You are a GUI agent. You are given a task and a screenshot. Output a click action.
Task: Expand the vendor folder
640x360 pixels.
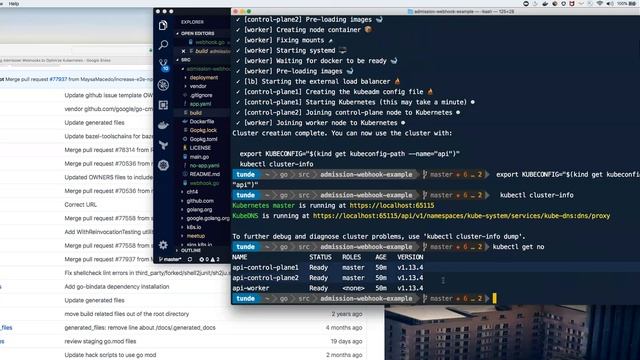(x=198, y=86)
